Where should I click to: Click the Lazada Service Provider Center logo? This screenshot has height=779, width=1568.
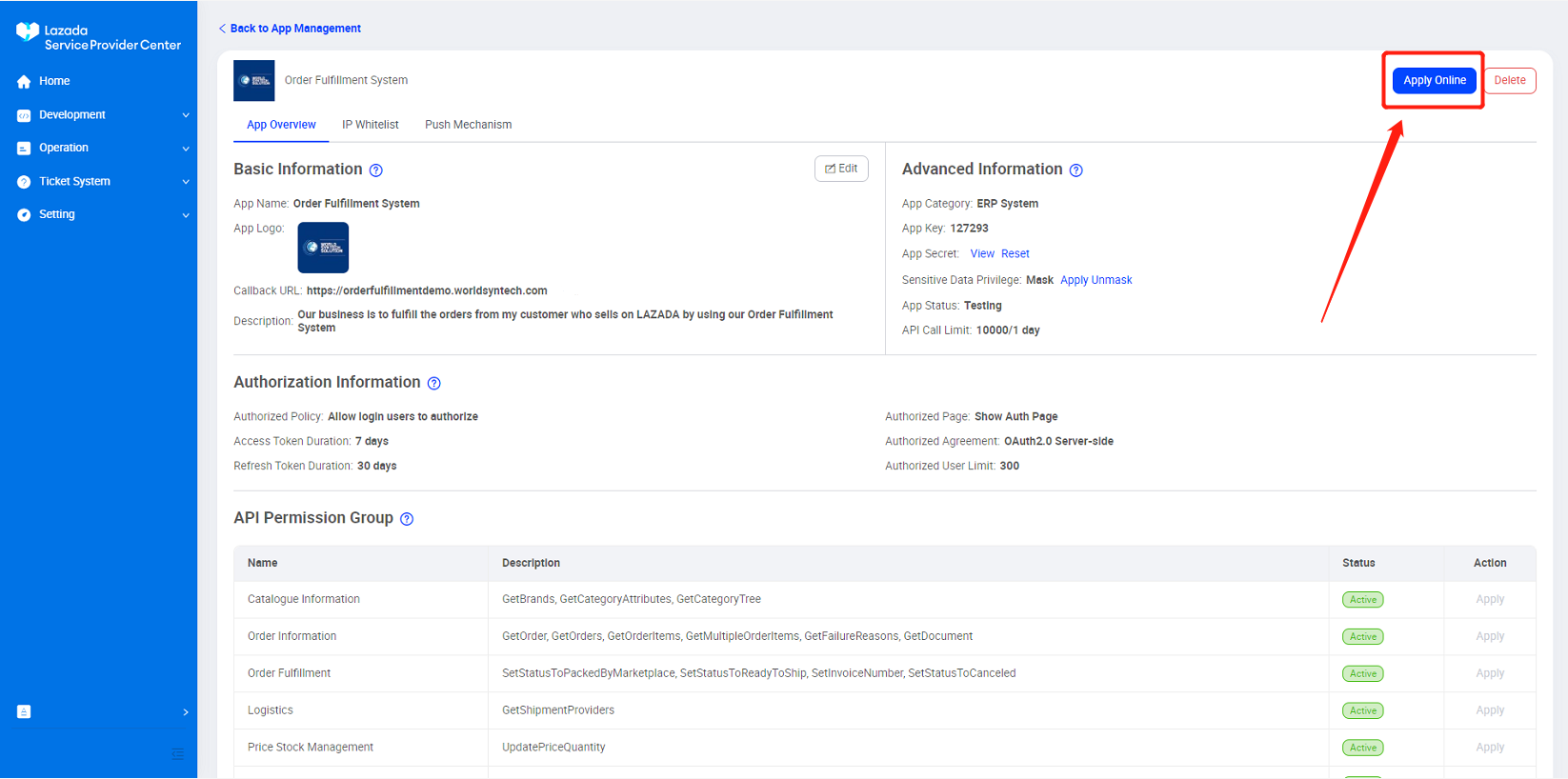[98, 37]
